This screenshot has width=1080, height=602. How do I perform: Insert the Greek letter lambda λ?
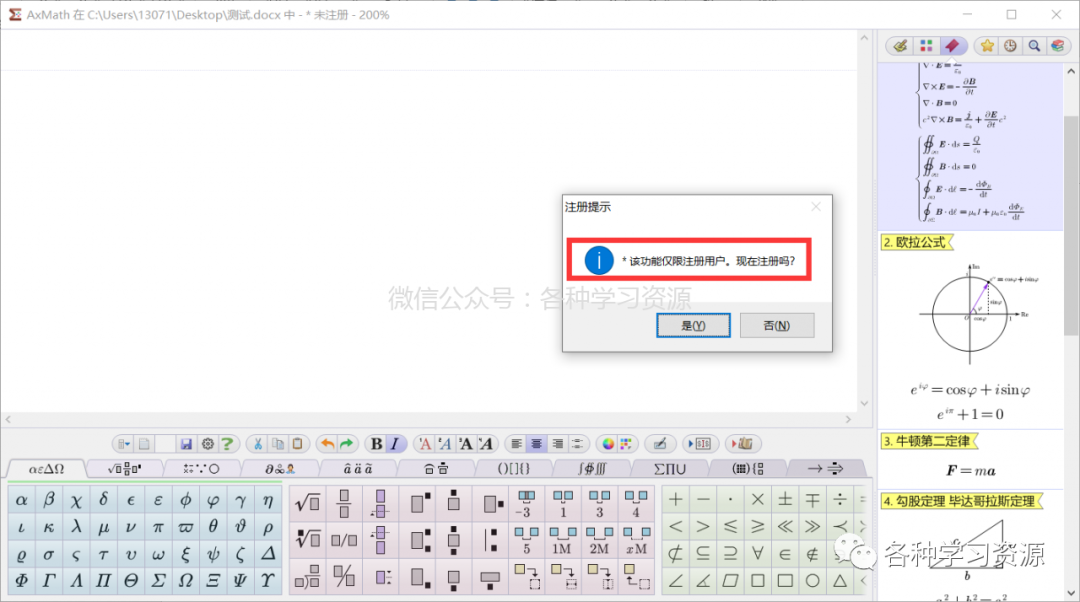point(76,528)
